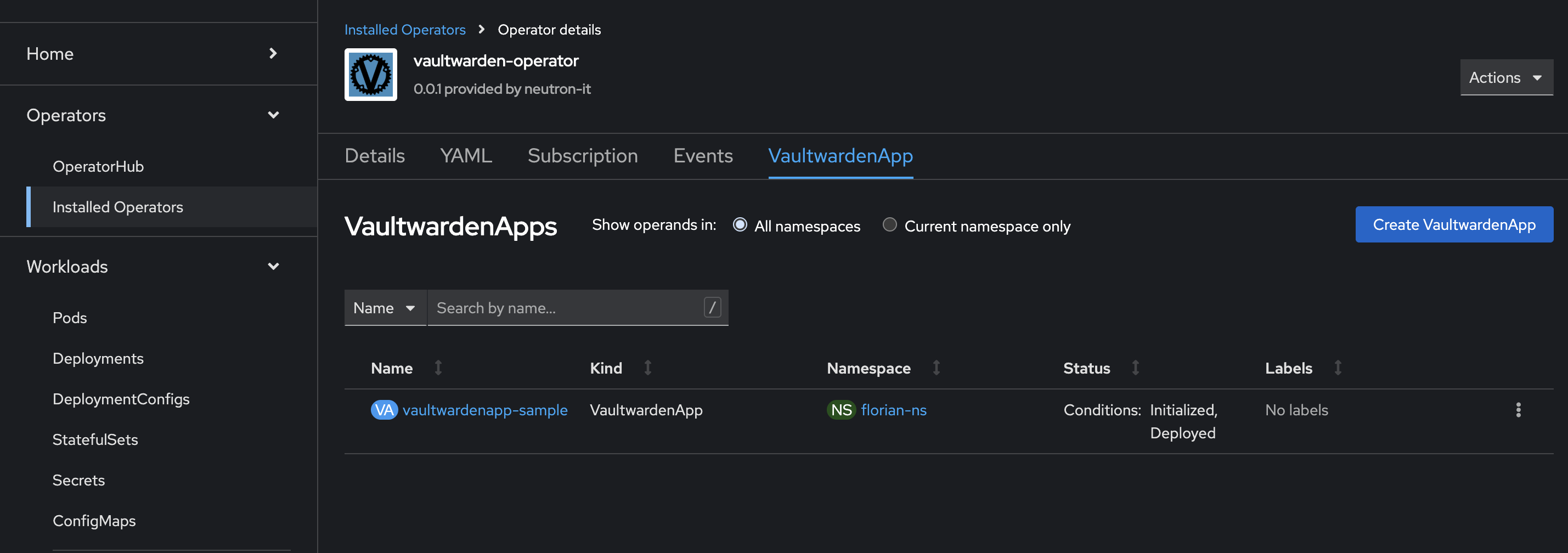Open ConfigMaps in sidebar
The image size is (1568, 553).
(x=94, y=521)
